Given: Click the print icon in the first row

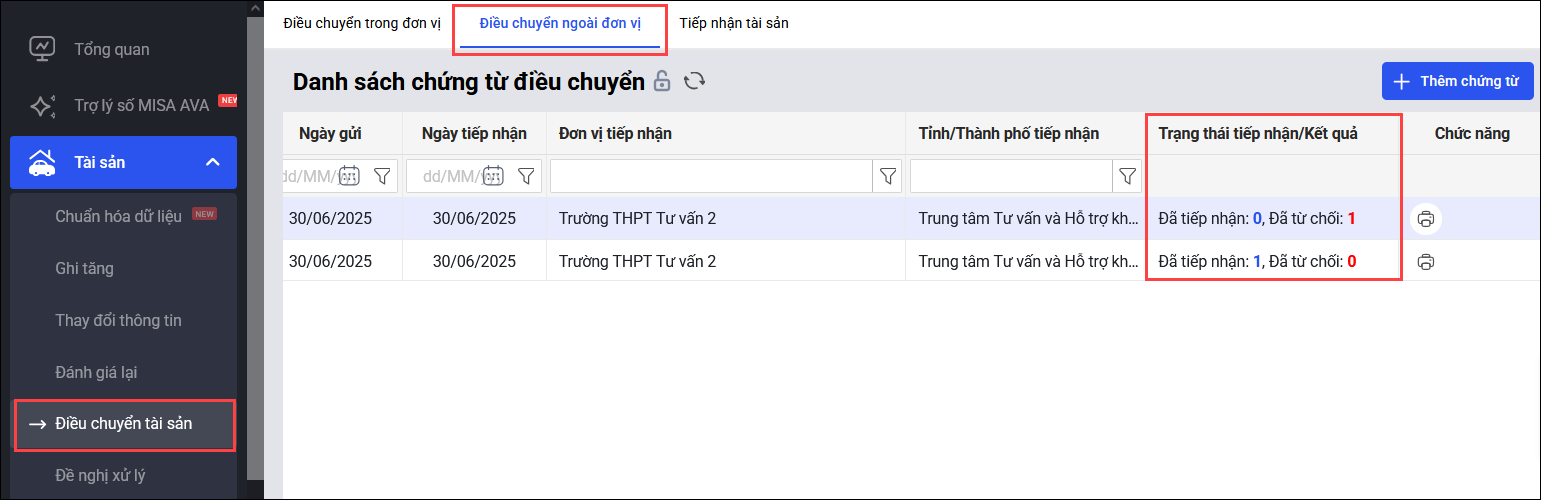Looking at the screenshot, I should pyautogui.click(x=1426, y=219).
